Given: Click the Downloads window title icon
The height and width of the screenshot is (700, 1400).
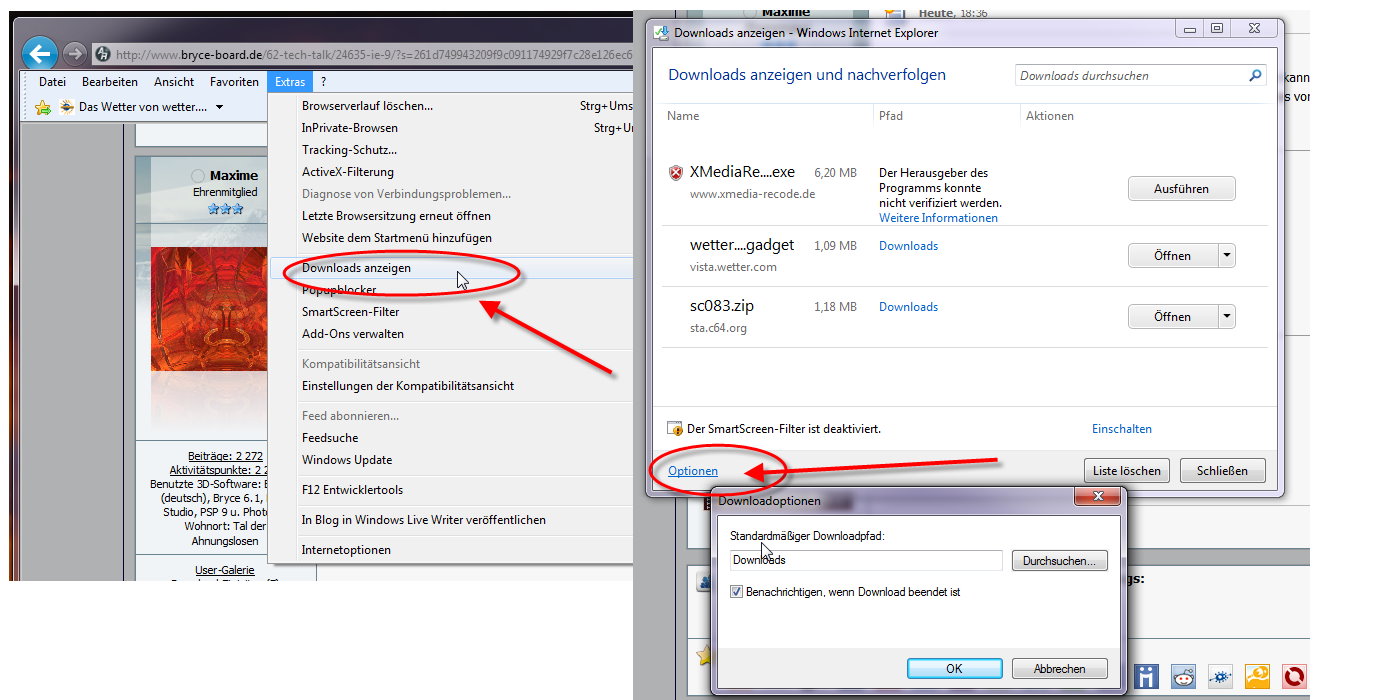Looking at the screenshot, I should pos(662,32).
